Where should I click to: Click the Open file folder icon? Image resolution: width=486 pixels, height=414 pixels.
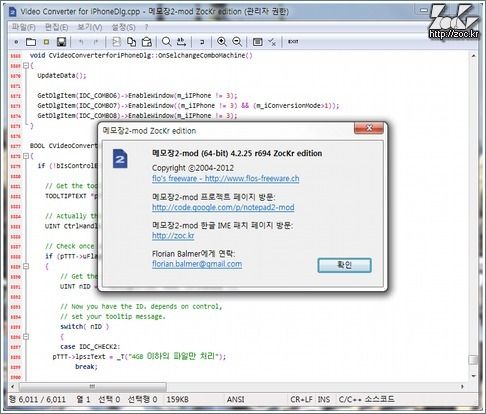click(31, 42)
